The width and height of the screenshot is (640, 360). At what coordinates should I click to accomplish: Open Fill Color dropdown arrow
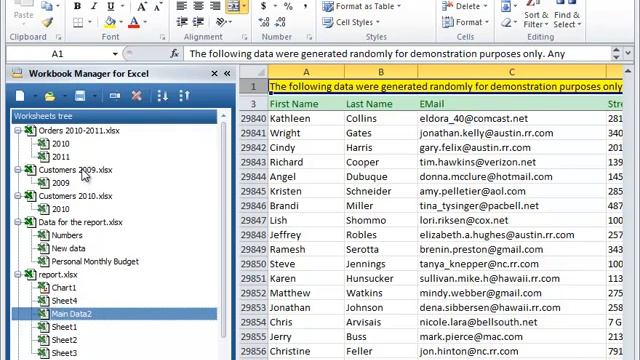pyautogui.click(x=121, y=22)
